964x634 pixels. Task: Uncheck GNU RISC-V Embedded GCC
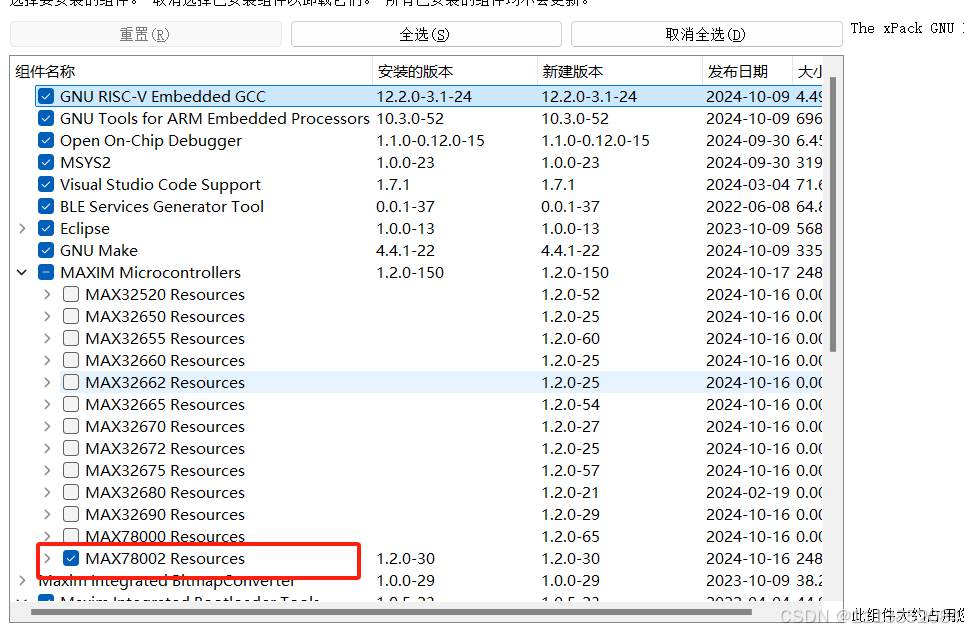[45, 96]
